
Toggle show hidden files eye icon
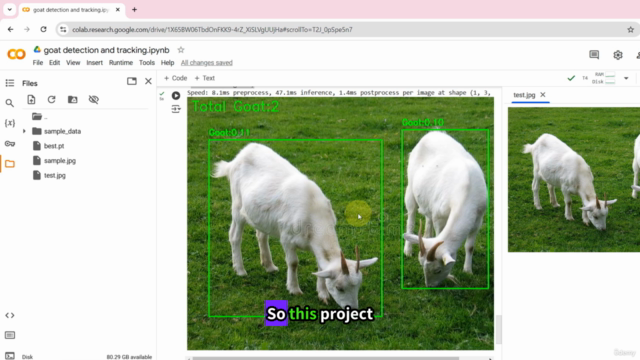click(x=94, y=100)
